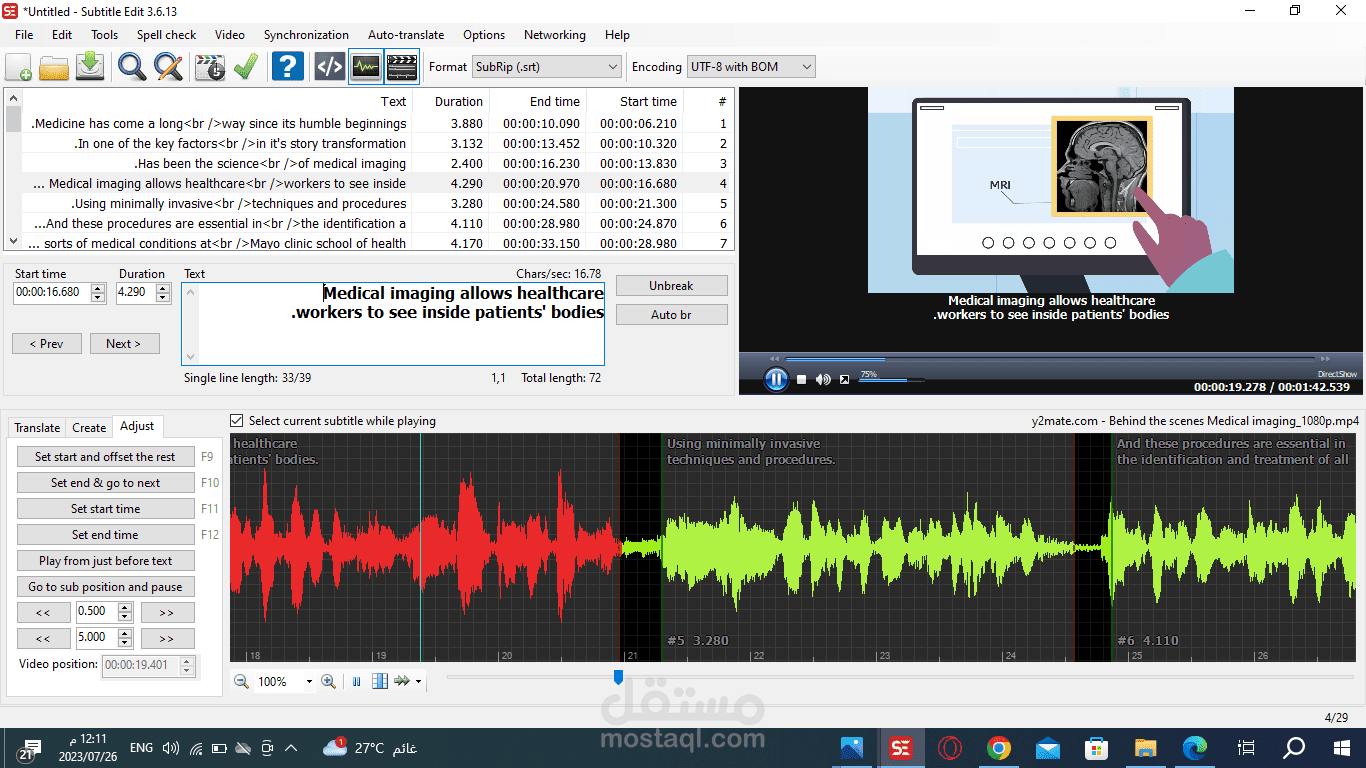
Task: Uncheck Select current subtitle while playing
Action: [237, 421]
